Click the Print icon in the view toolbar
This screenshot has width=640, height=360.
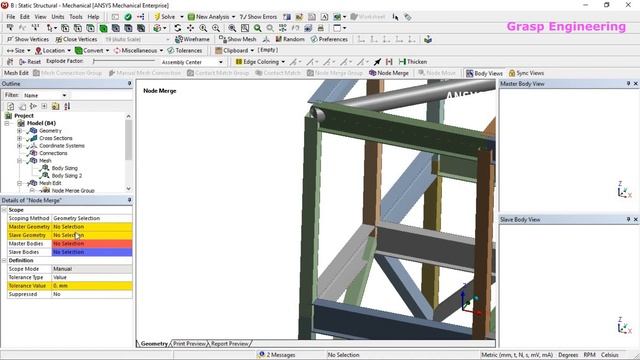tap(321, 28)
